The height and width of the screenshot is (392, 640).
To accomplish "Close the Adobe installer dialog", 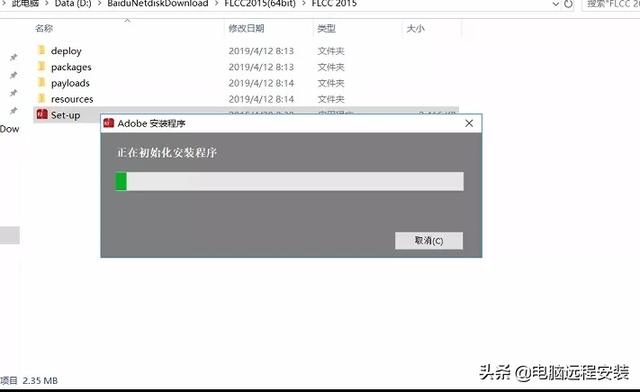I will click(x=469, y=123).
